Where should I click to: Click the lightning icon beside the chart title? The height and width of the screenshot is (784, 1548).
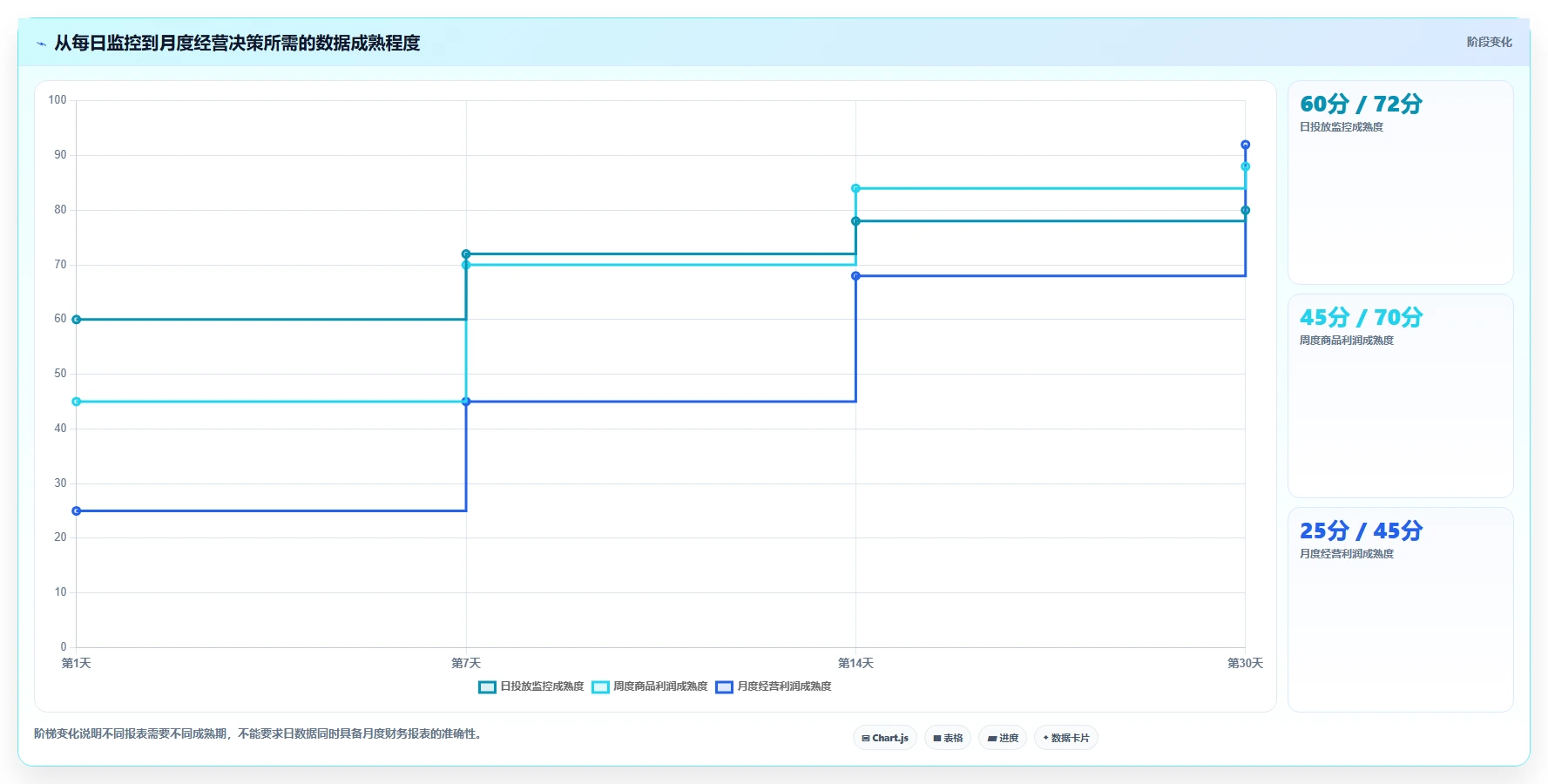(41, 44)
